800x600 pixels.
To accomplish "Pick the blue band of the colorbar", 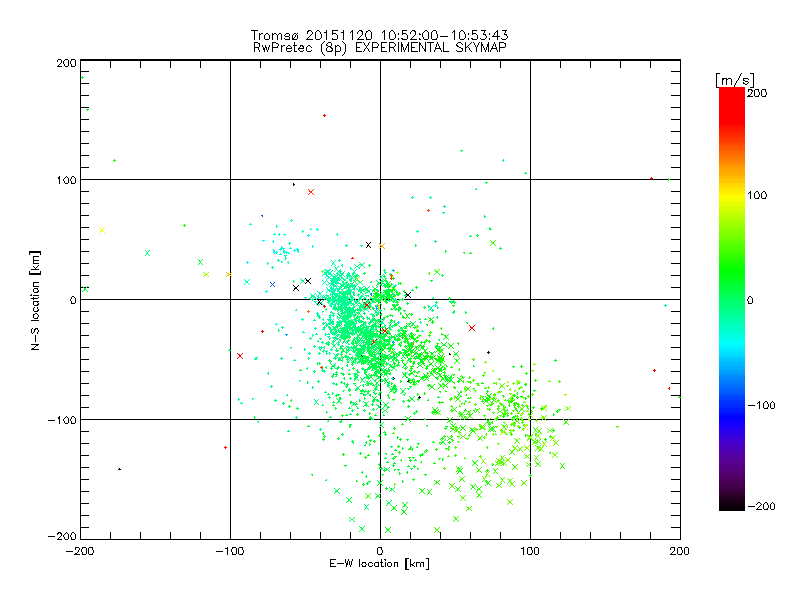I will click(732, 416).
